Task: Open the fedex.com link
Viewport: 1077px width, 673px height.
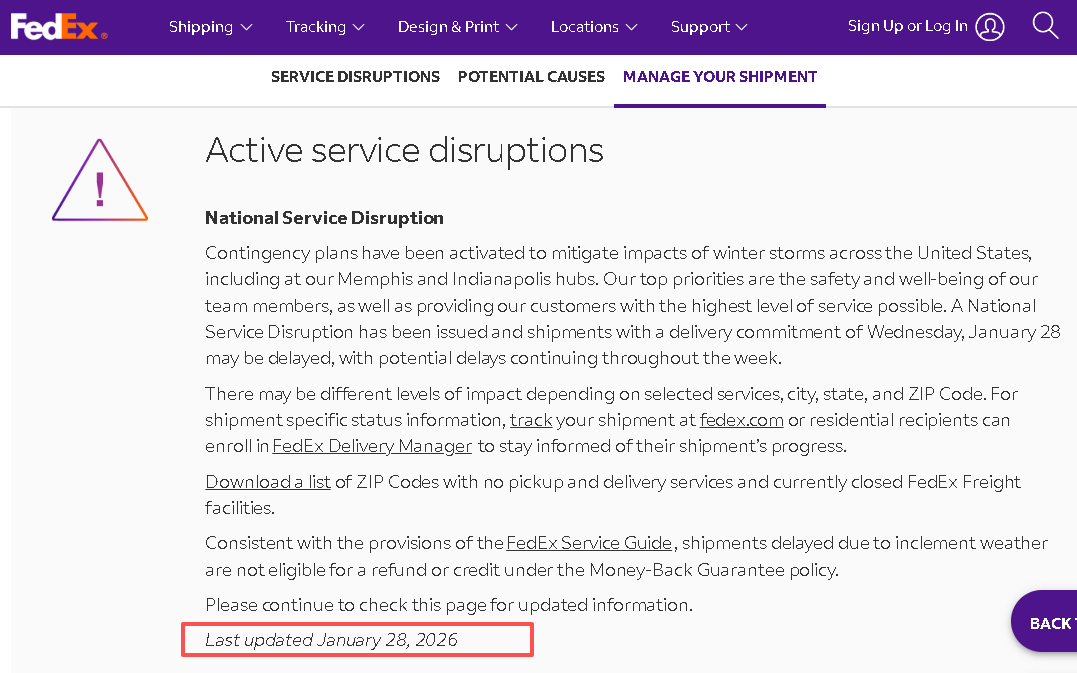Action: pos(741,420)
